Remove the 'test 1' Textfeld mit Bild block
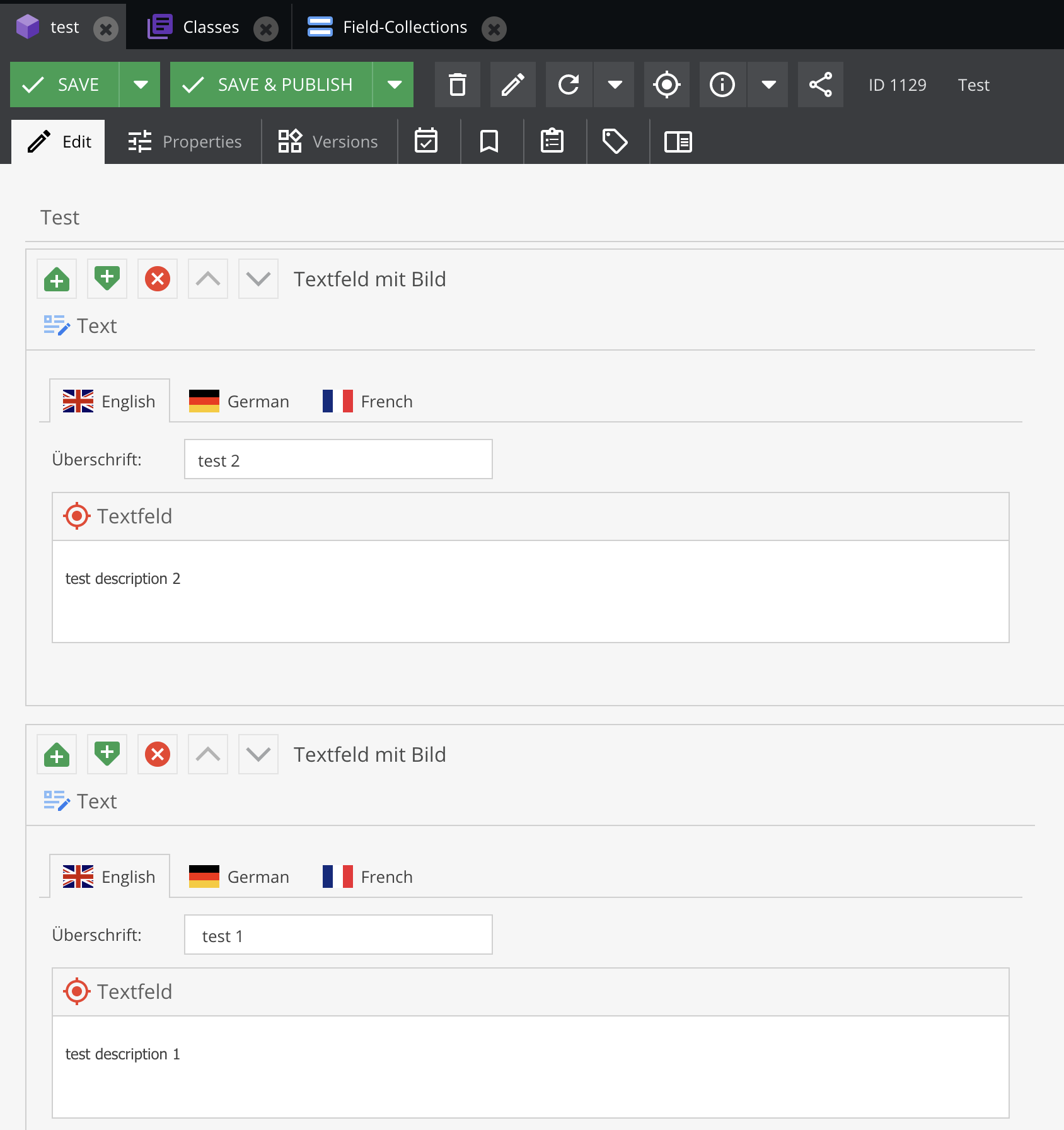Image resolution: width=1064 pixels, height=1130 pixels. coord(158,754)
